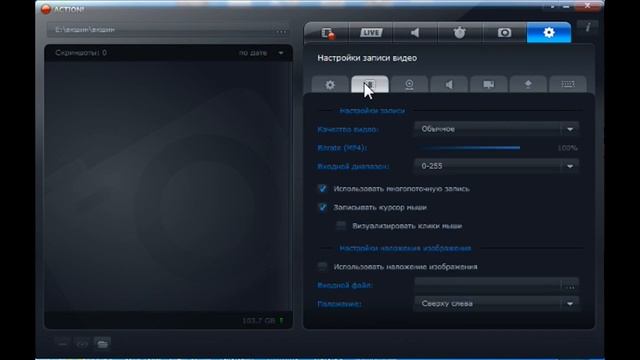This screenshot has width=640, height=360.
Task: Browse output folder with '...' next to path
Action: (x=282, y=31)
